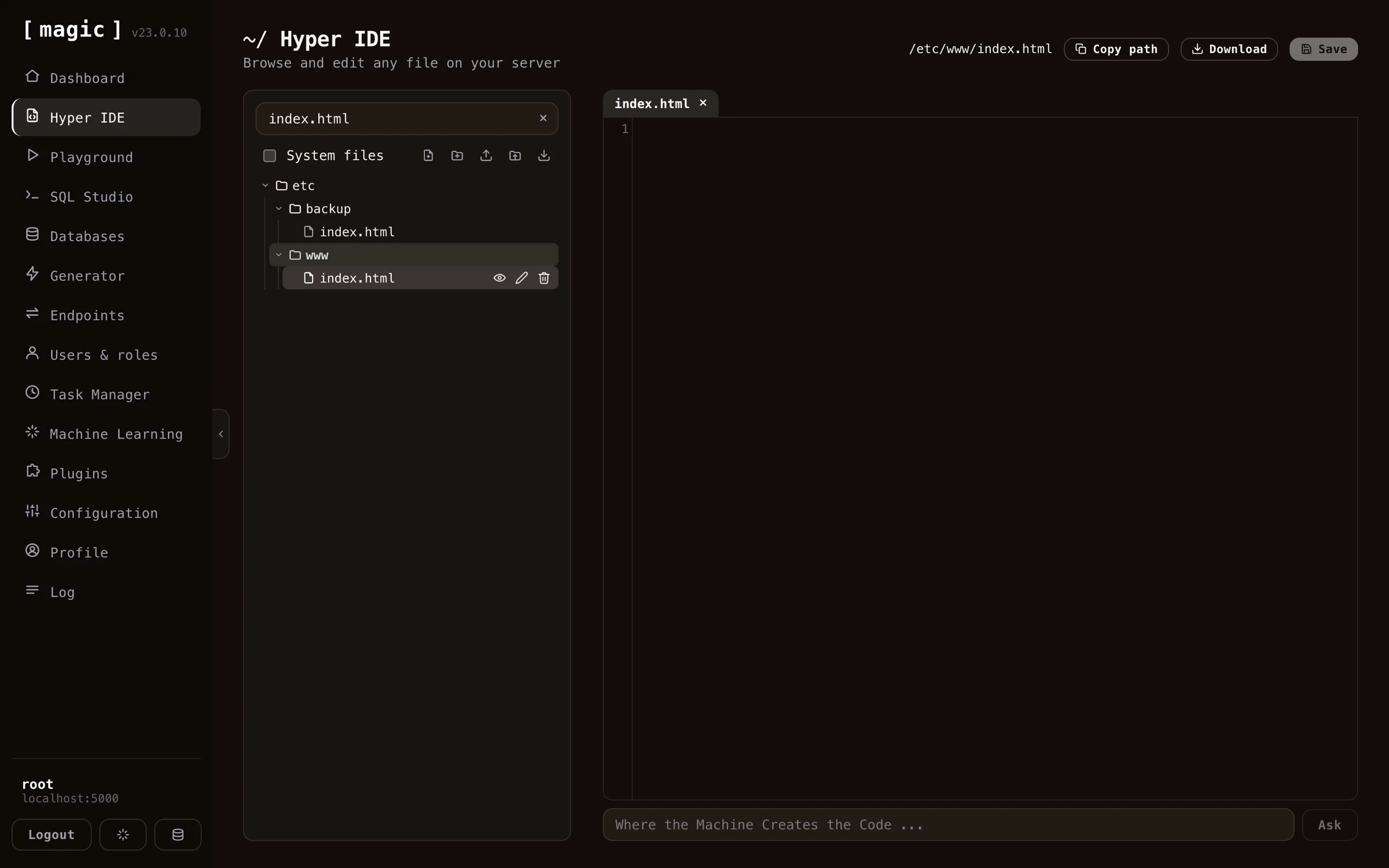This screenshot has width=1389, height=868.
Task: Click line number 1 in editor gutter
Action: (624, 129)
